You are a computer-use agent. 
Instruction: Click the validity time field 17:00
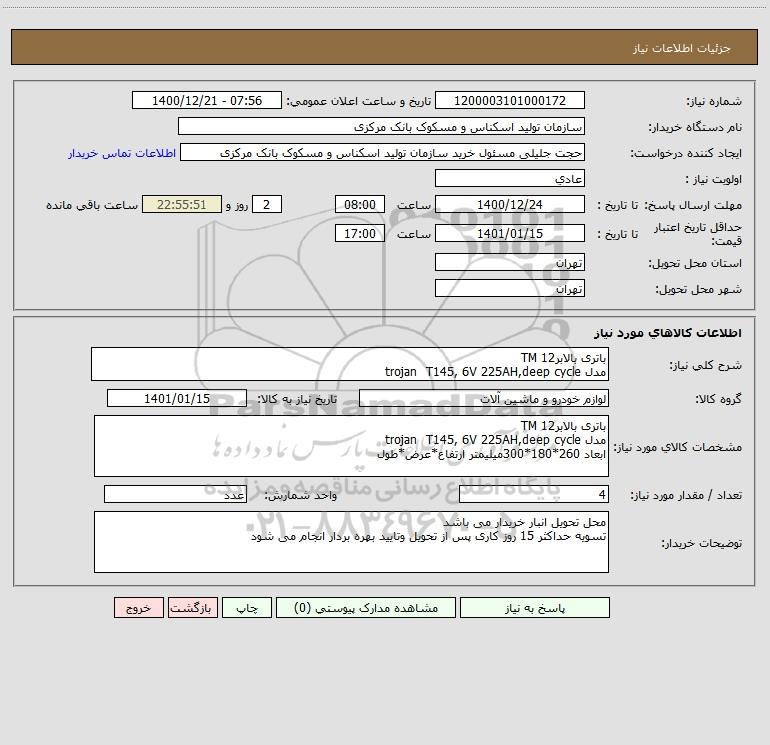pos(359,233)
